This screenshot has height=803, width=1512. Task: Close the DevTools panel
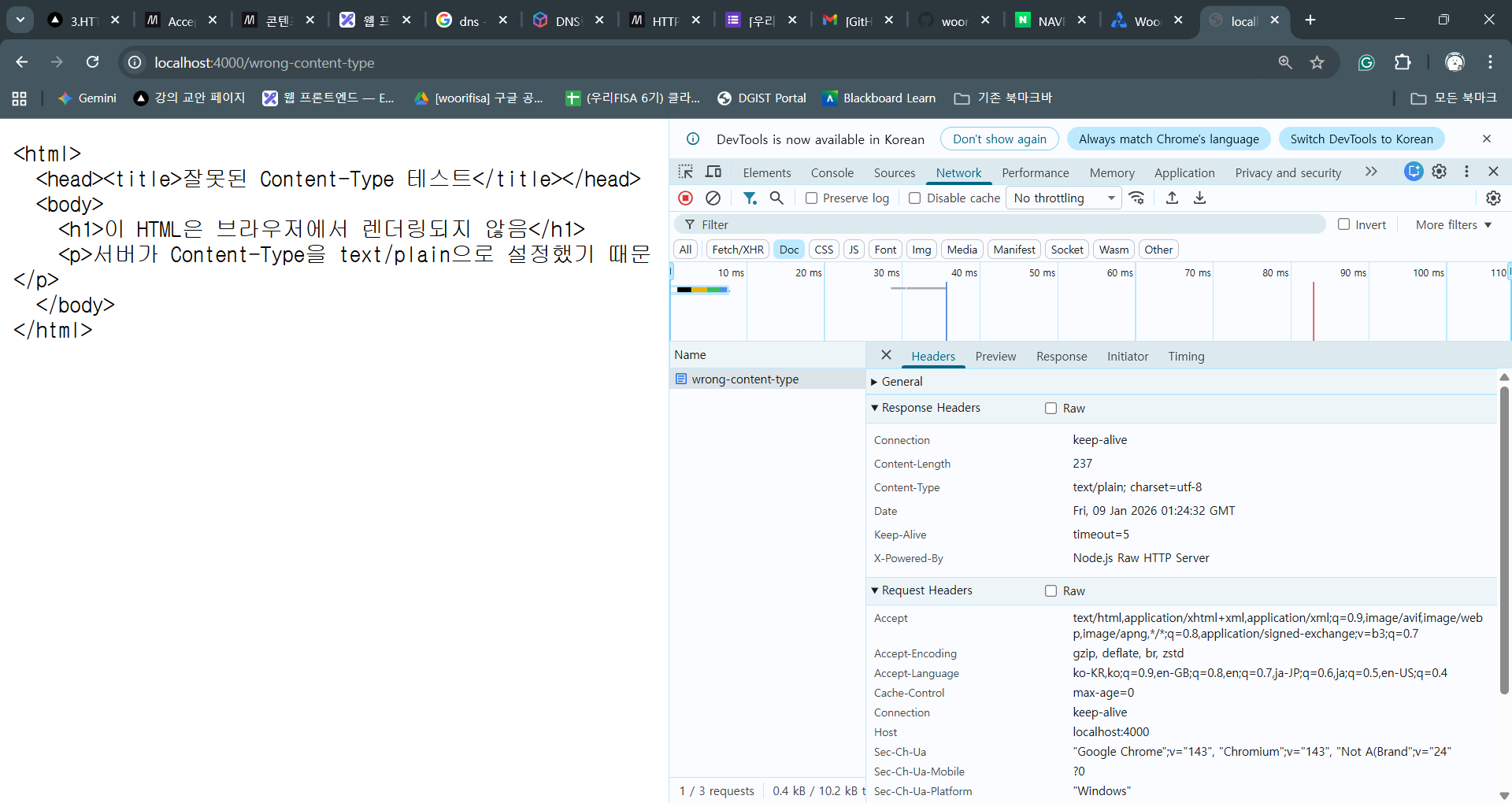click(1493, 172)
